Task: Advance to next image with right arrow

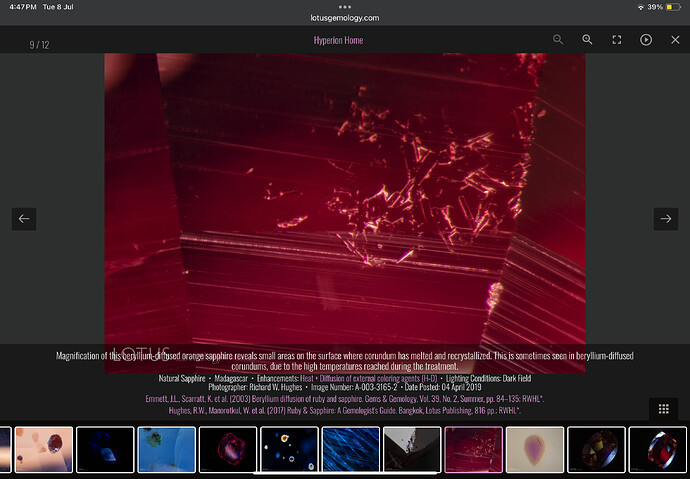Action: (x=666, y=219)
